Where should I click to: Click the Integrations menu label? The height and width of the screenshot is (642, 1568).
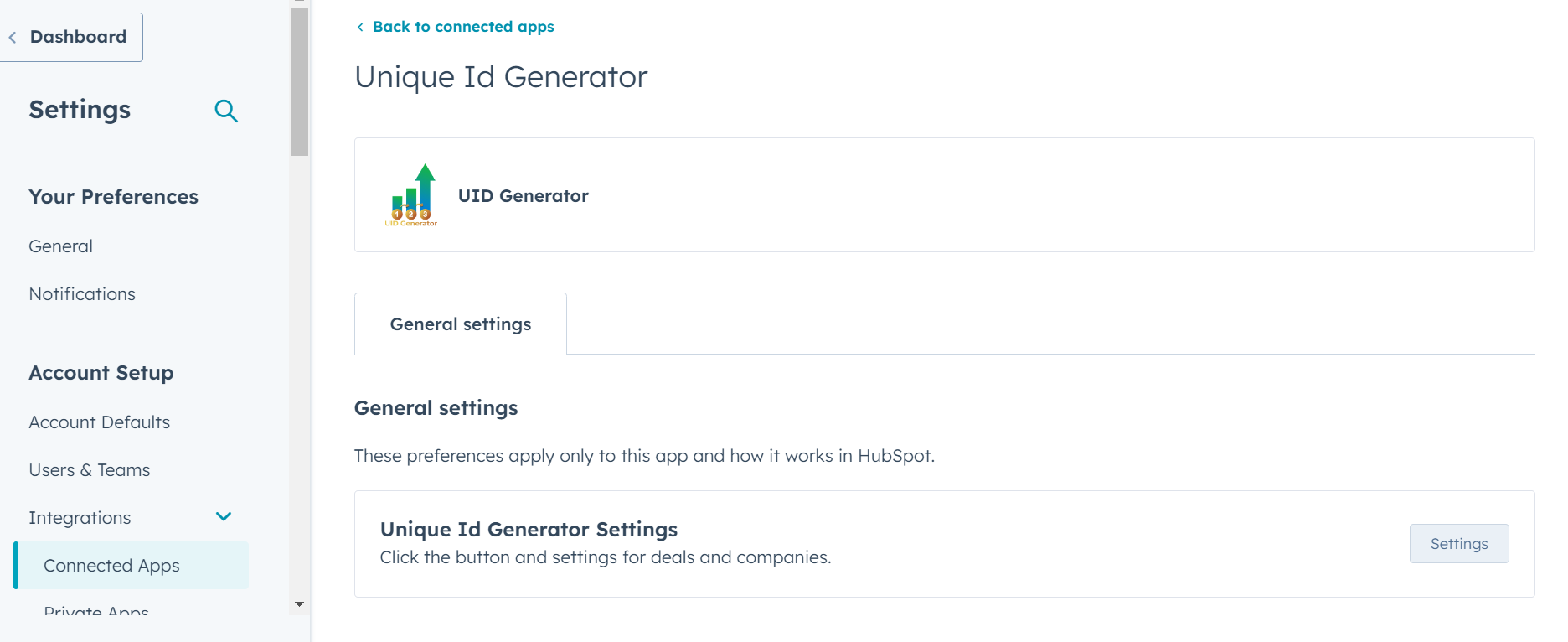click(80, 518)
